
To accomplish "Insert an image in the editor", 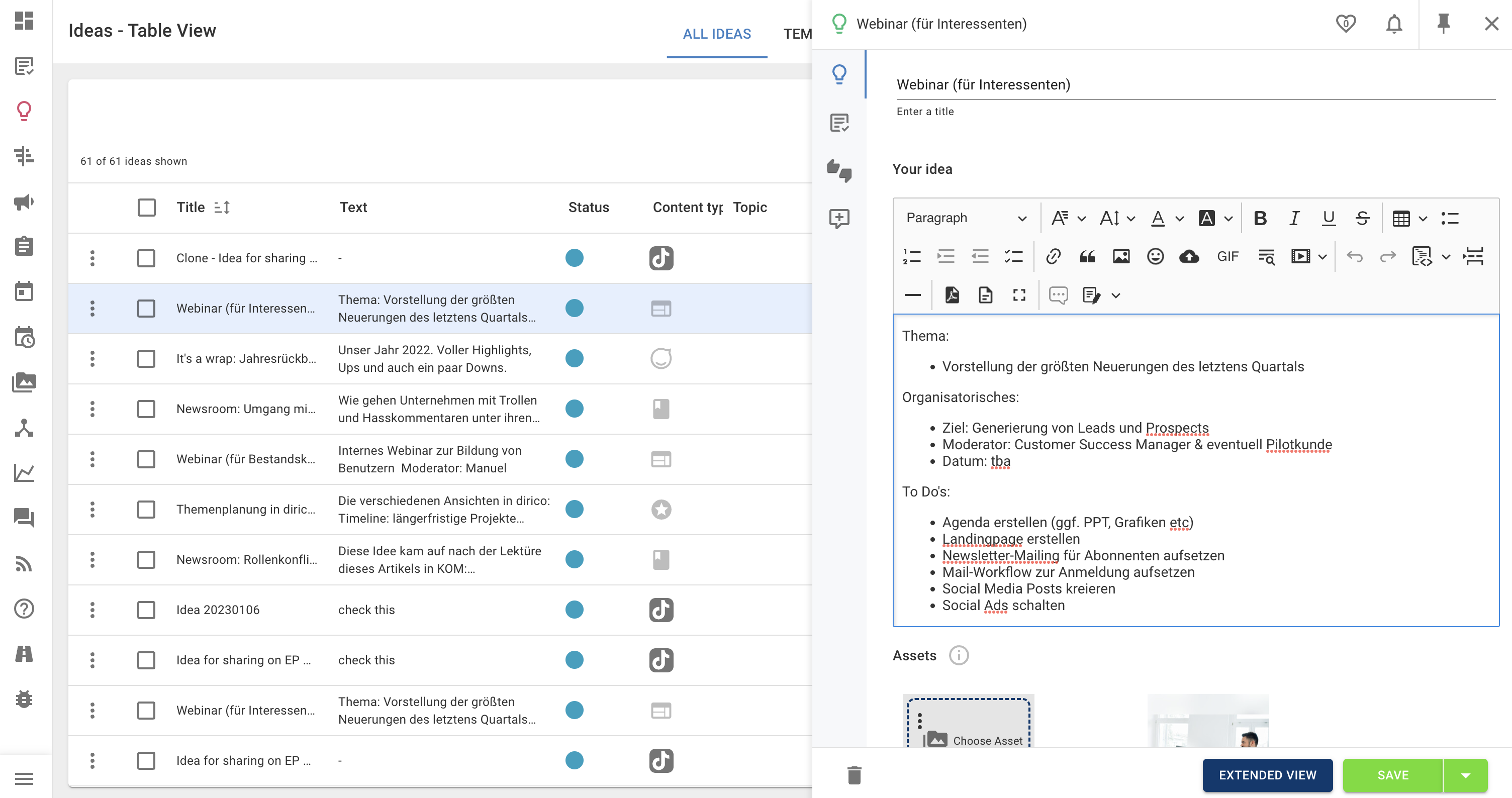I will (1121, 256).
